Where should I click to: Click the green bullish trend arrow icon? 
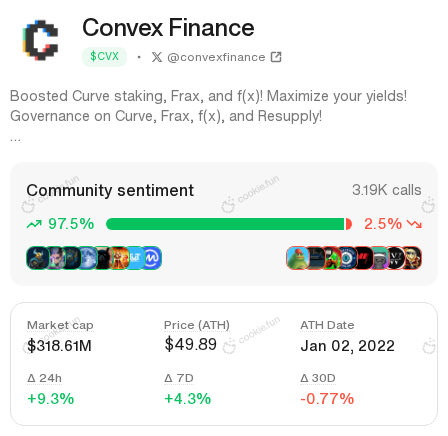click(34, 224)
